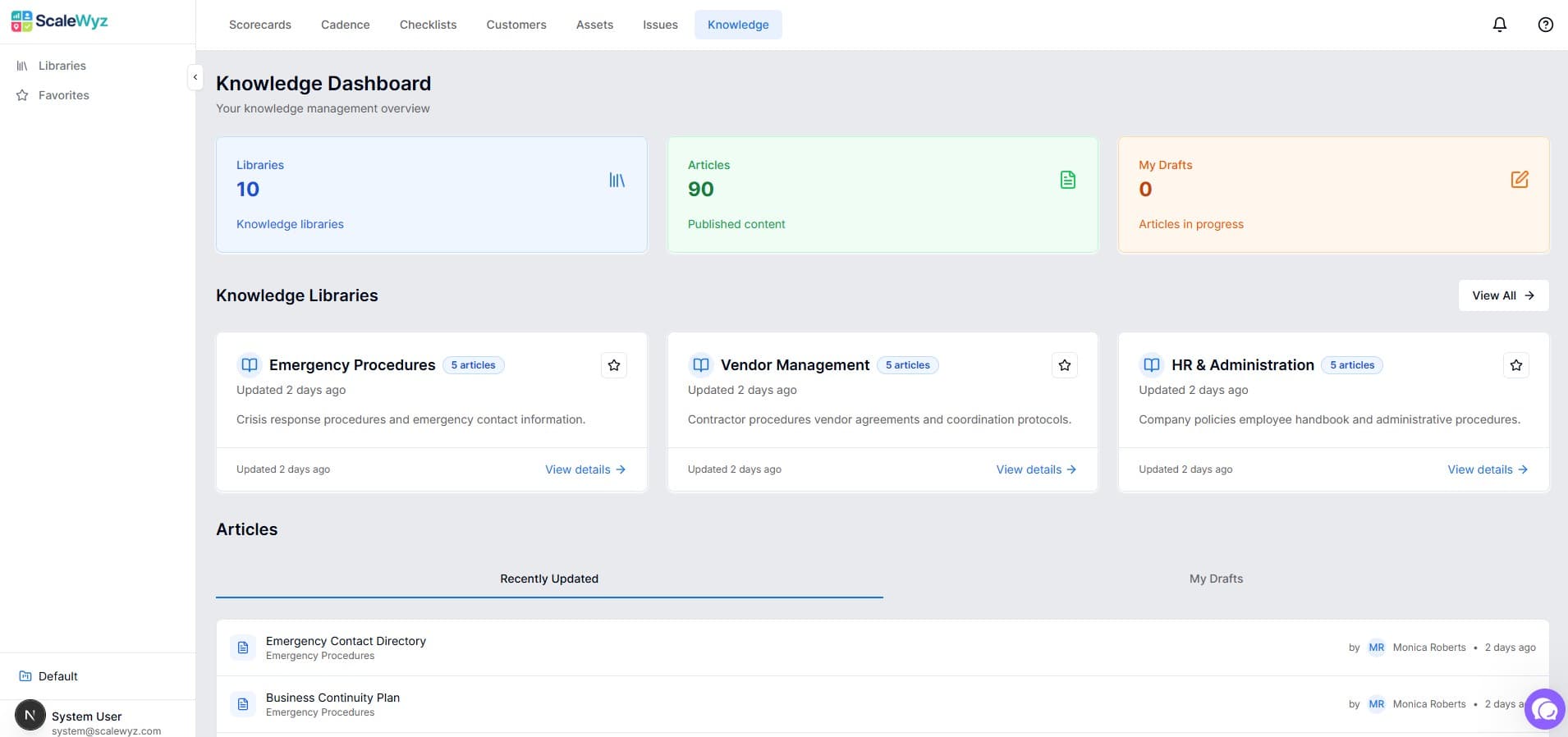Open the Customers tab
The image size is (1568, 737).
point(516,25)
